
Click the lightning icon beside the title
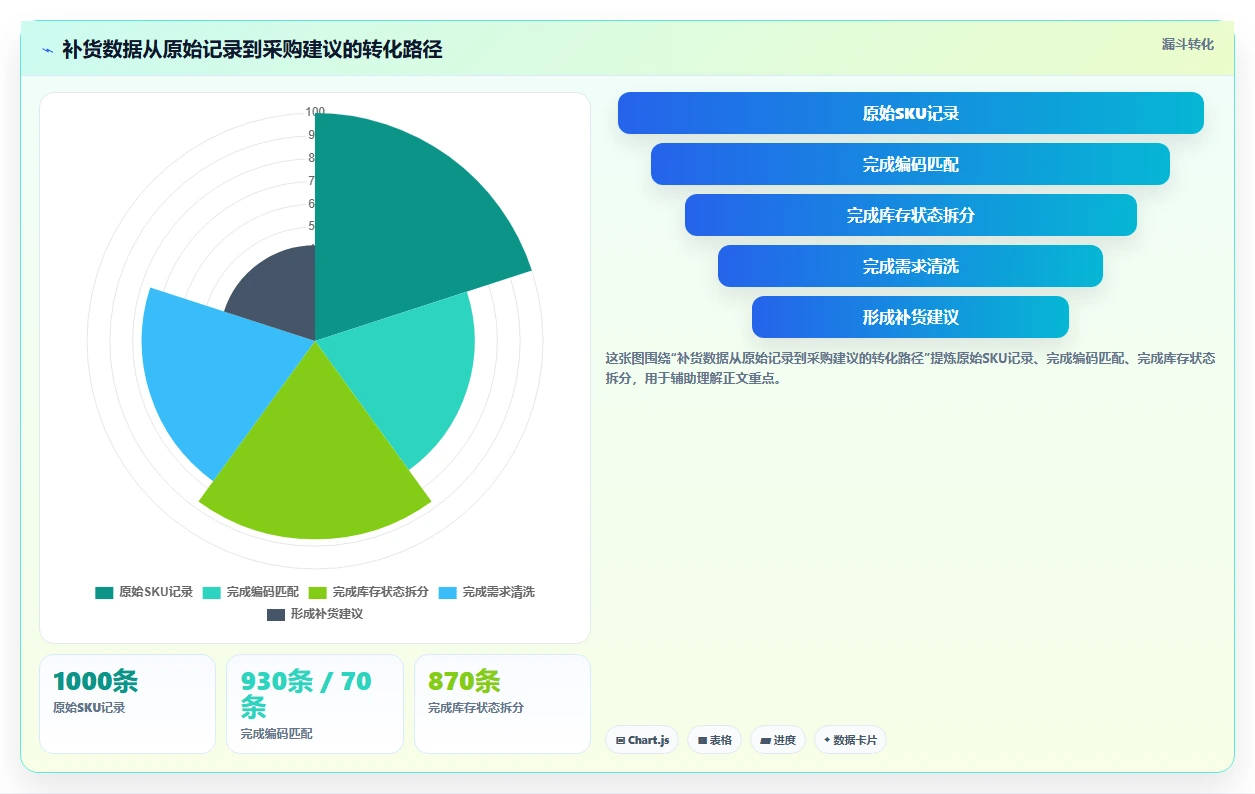click(x=48, y=50)
